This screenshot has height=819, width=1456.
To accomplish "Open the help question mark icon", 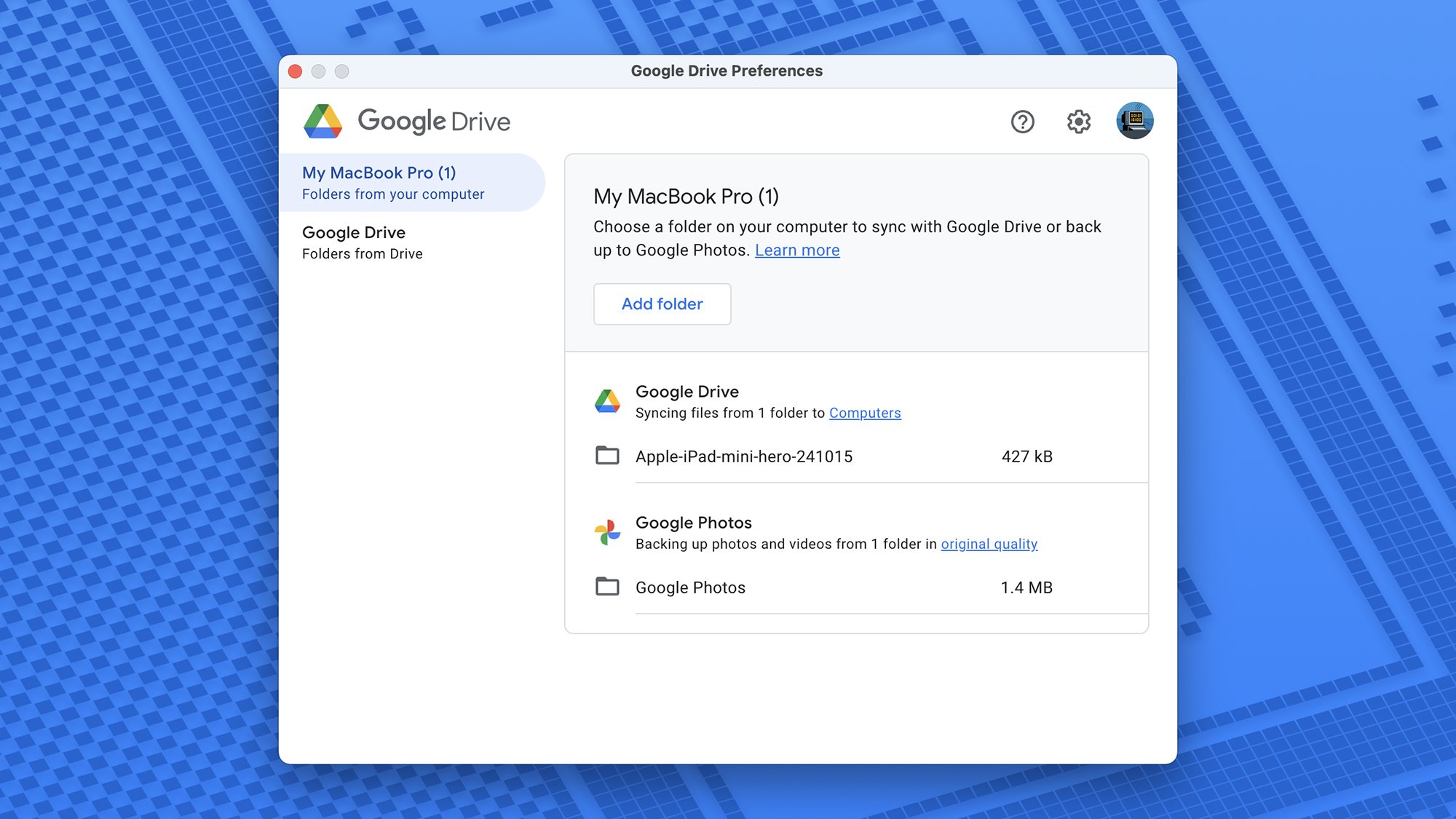I will click(x=1022, y=122).
